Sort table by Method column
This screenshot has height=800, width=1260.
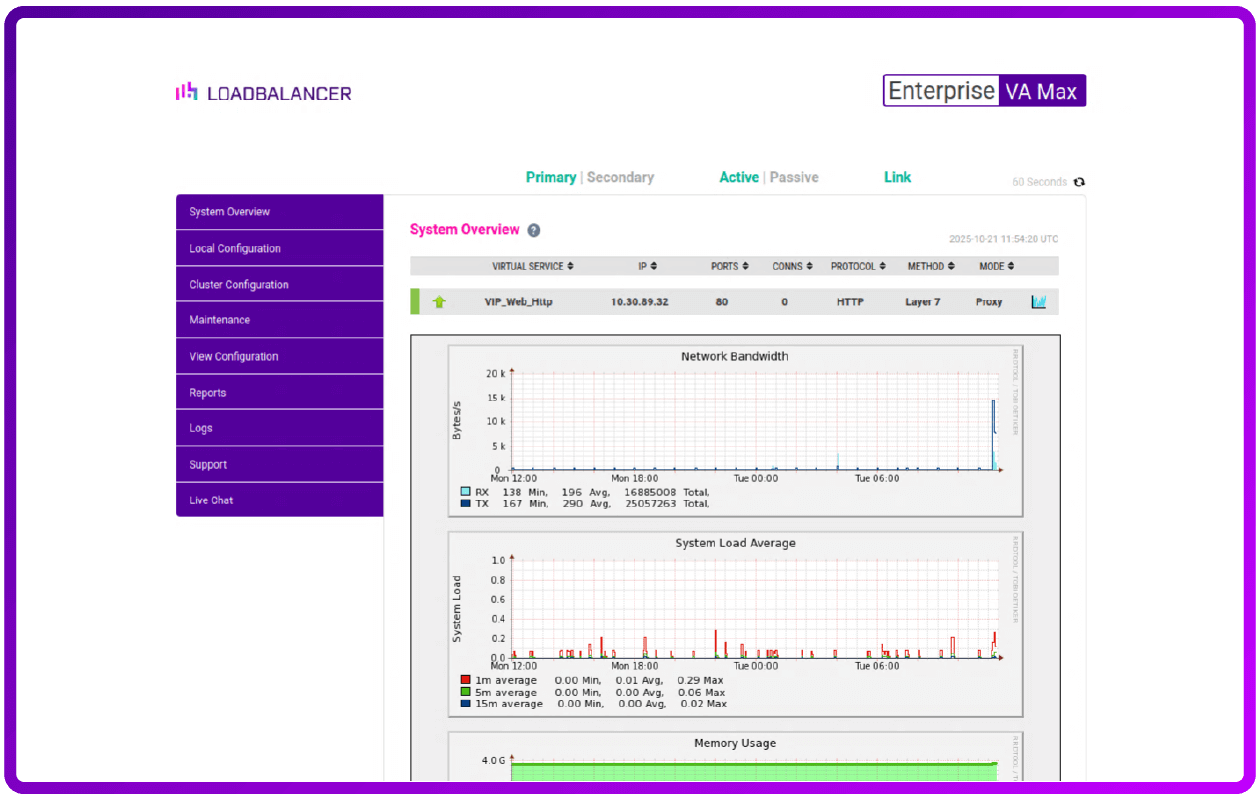(x=930, y=266)
